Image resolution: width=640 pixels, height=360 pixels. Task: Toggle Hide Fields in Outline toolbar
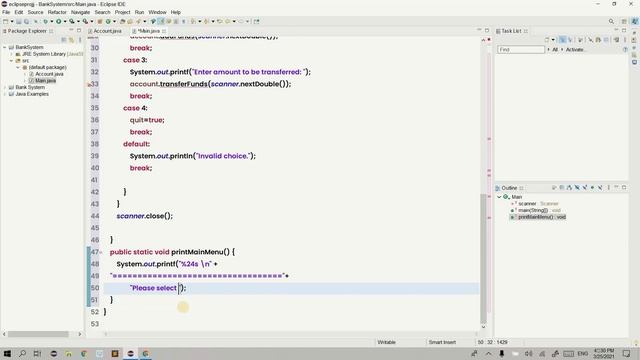point(577,188)
